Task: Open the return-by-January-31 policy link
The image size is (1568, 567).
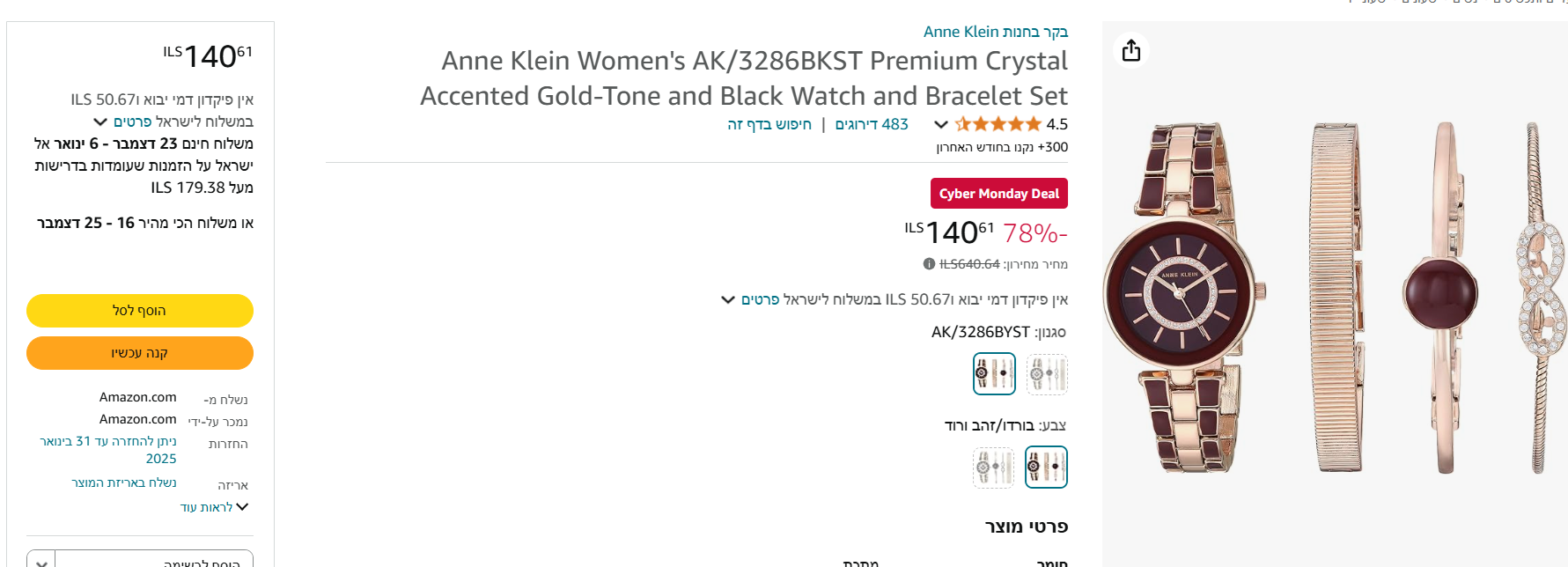Action: pos(108,449)
